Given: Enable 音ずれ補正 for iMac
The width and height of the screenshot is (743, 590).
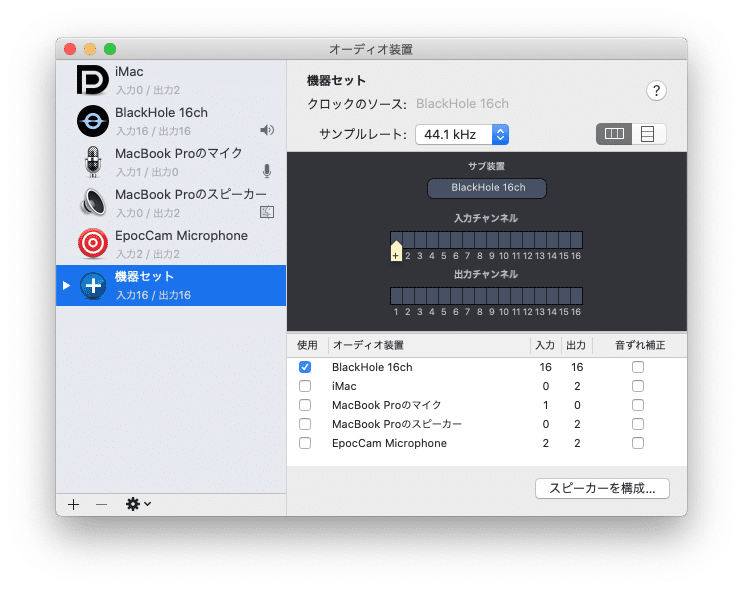Looking at the screenshot, I should [x=638, y=386].
